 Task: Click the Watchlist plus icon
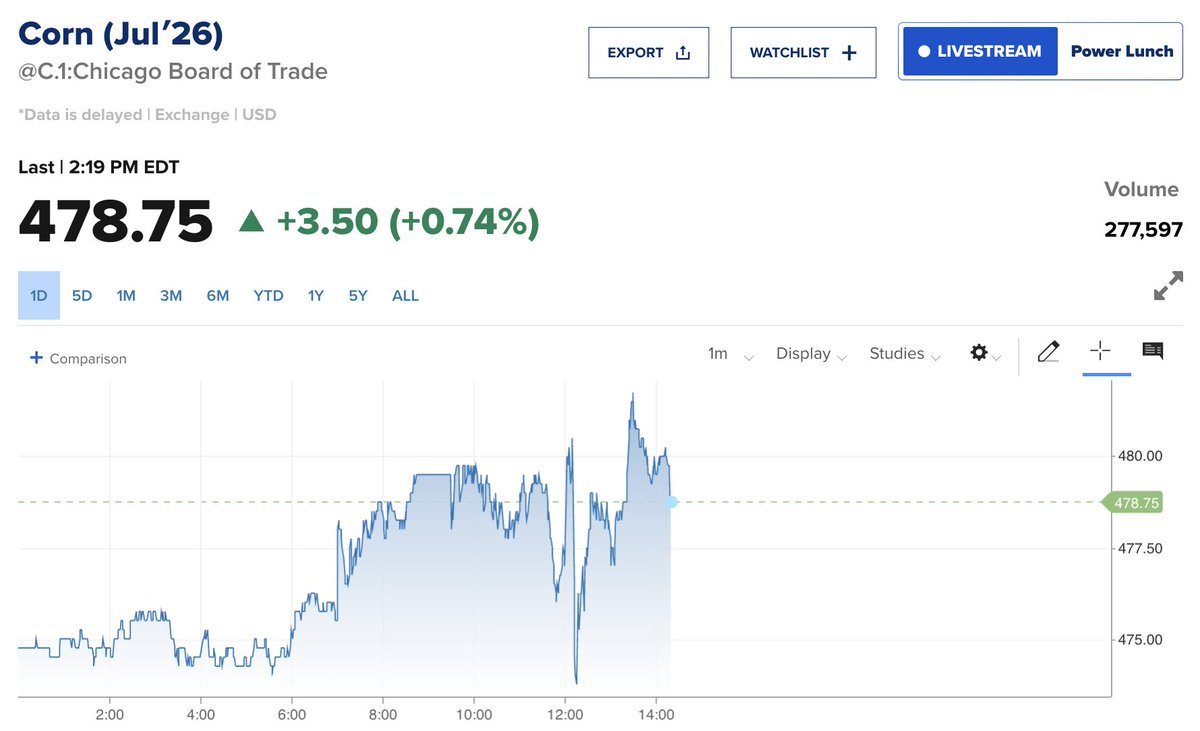click(849, 53)
